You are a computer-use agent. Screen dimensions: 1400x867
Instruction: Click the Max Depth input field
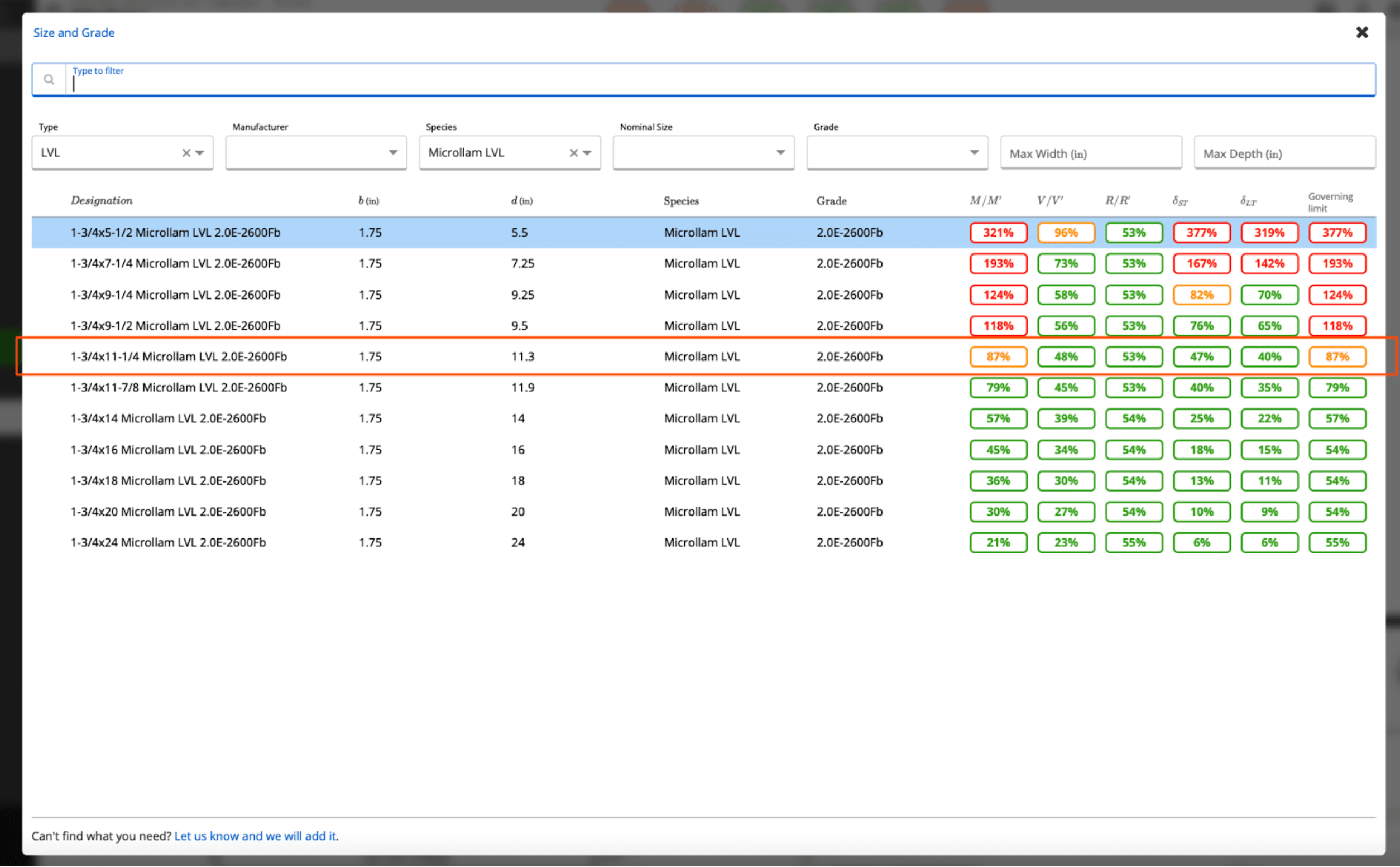pyautogui.click(x=1284, y=152)
